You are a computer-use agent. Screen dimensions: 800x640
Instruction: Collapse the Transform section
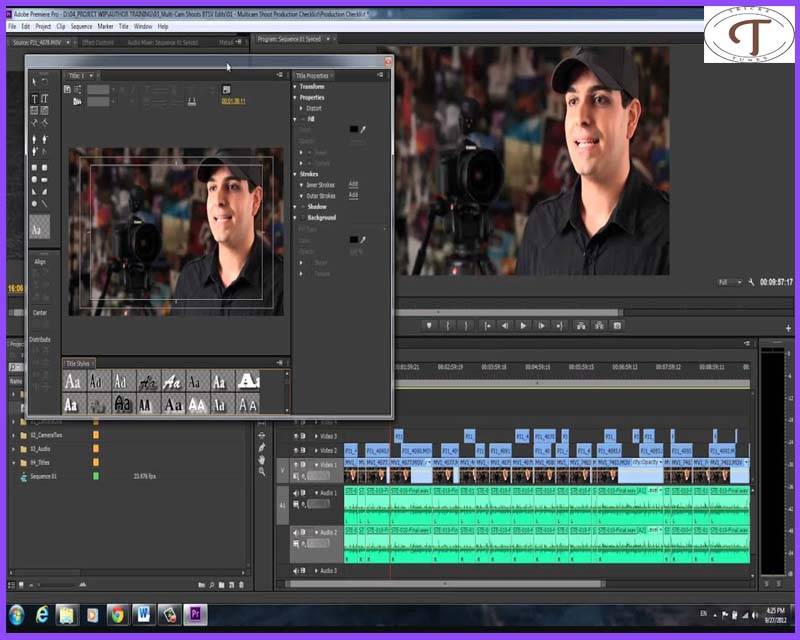(295, 87)
